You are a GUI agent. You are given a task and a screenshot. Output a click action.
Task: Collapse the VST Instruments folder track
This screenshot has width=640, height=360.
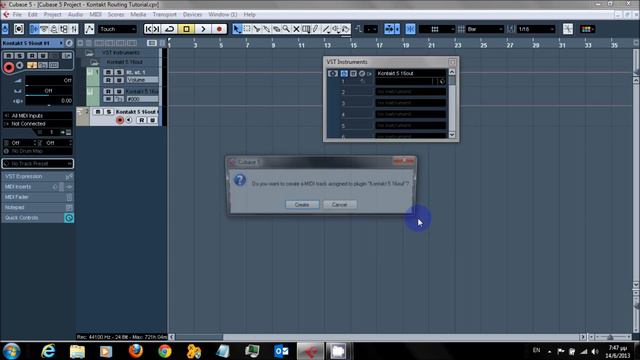click(89, 53)
